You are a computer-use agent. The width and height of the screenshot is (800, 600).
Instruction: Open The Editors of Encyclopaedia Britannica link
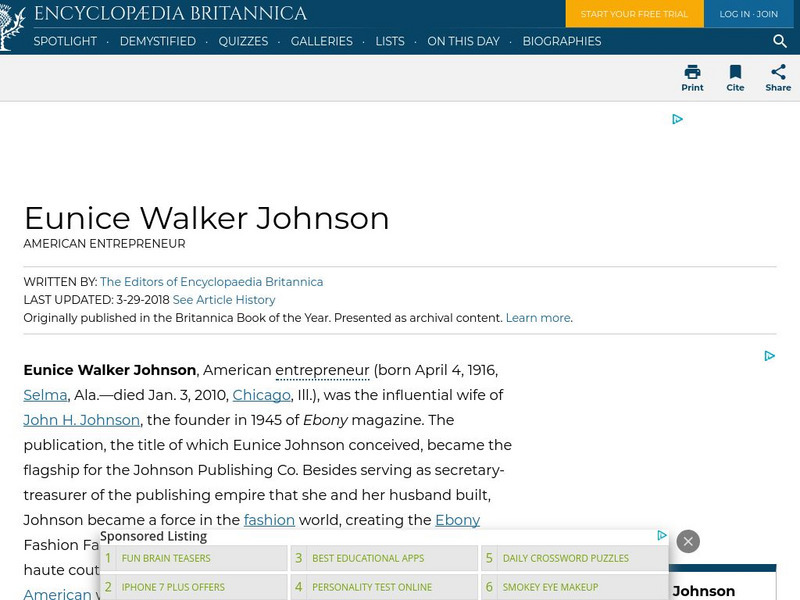pyautogui.click(x=212, y=281)
